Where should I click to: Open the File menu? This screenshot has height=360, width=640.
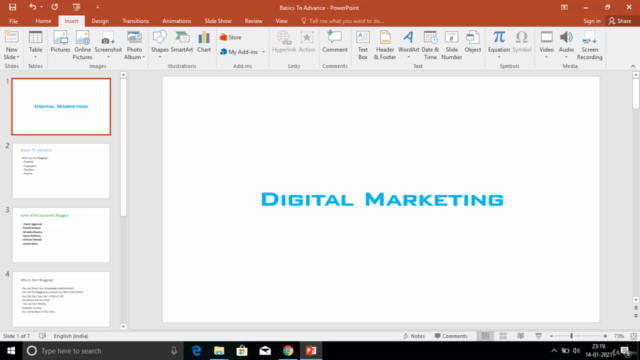pos(13,21)
